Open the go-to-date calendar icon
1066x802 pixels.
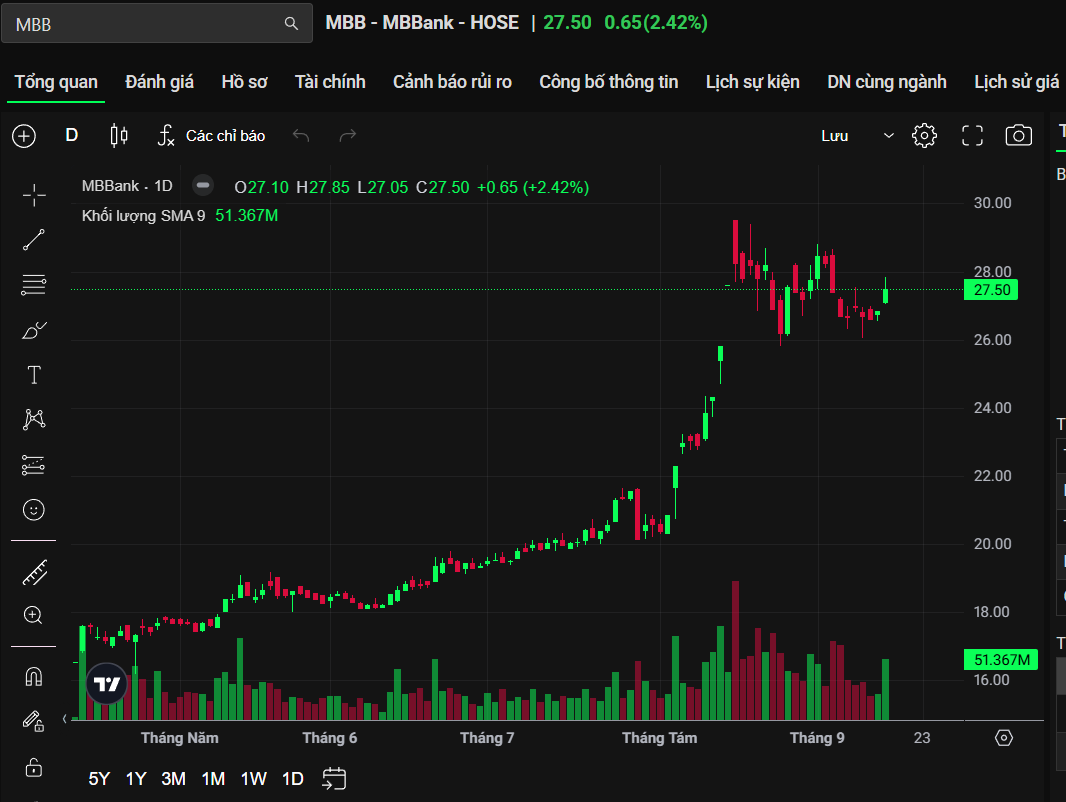334,779
